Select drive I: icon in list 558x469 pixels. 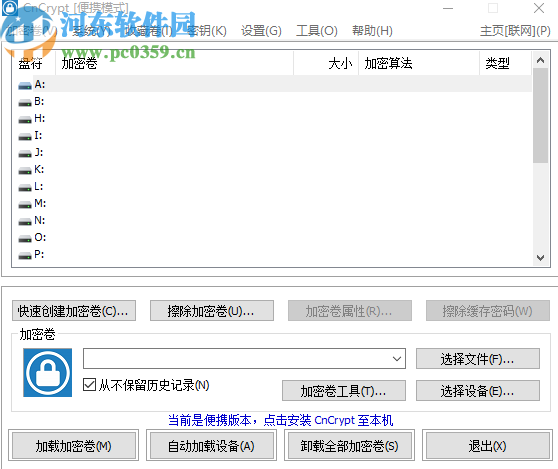(25, 136)
